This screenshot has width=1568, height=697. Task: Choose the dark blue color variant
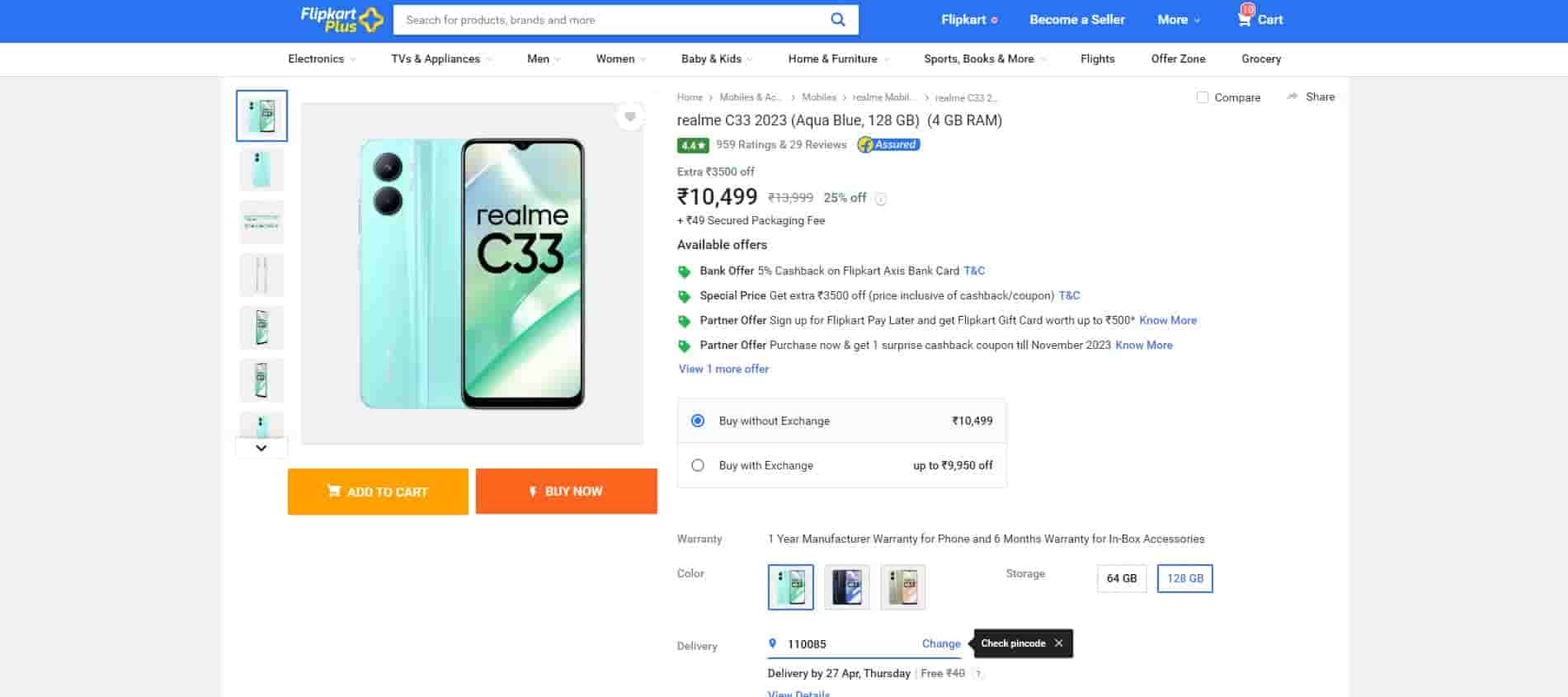[x=846, y=587]
